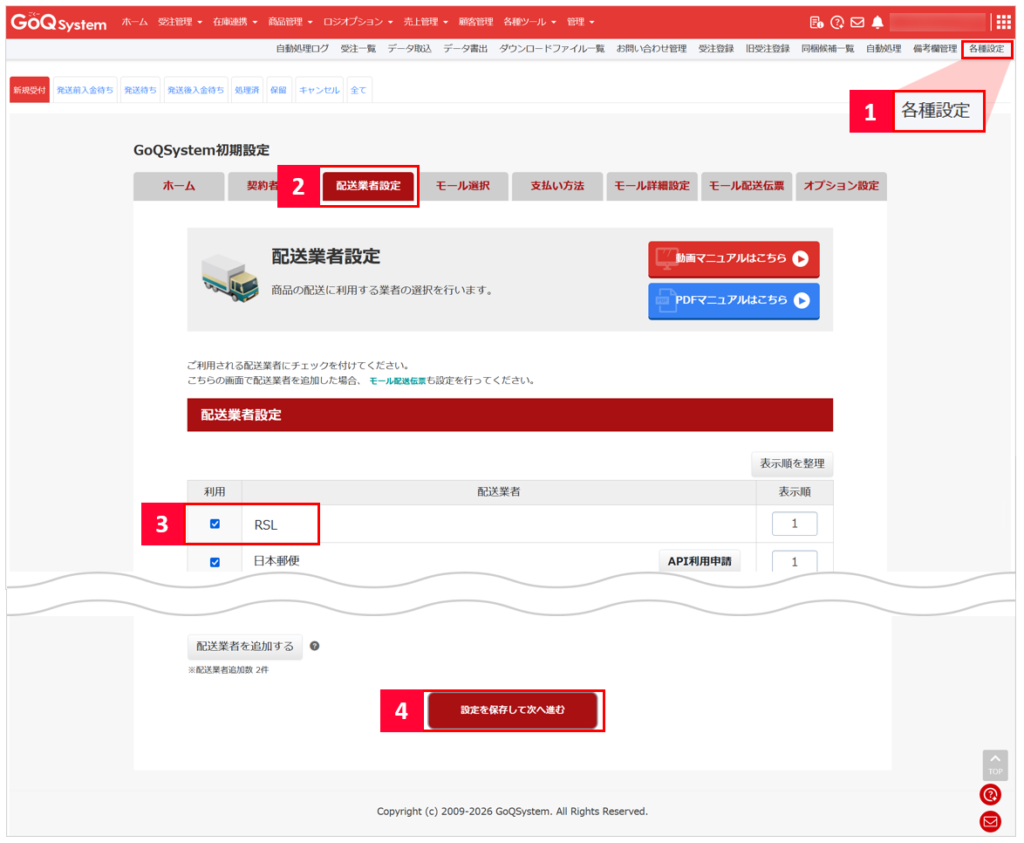
Task: Click the TOP scroll-up arrow button
Action: click(995, 765)
